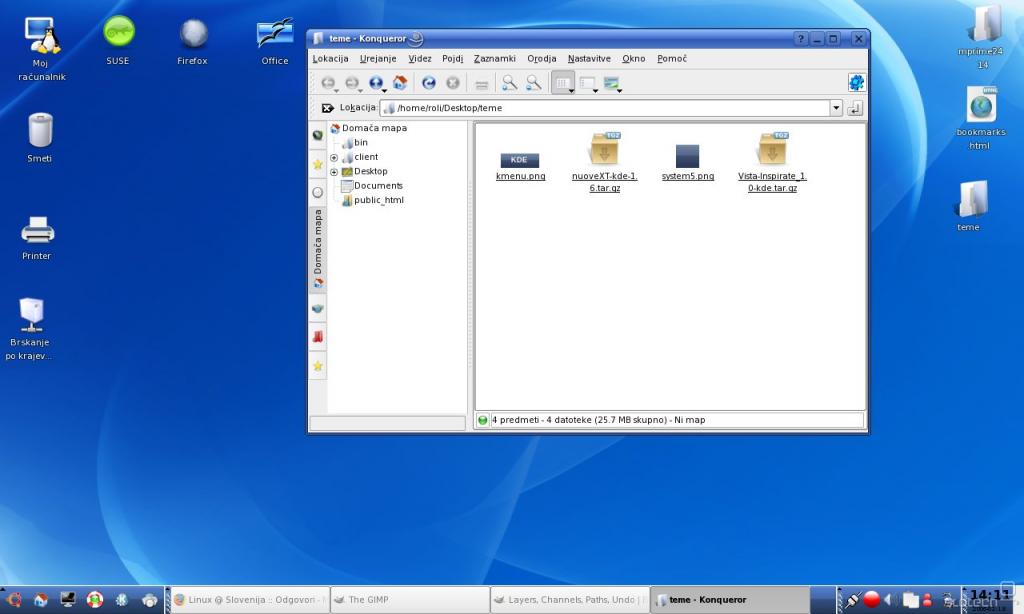The height and width of the screenshot is (614, 1024).
Task: Click the print icon in Konqueror toolbar
Action: [481, 84]
